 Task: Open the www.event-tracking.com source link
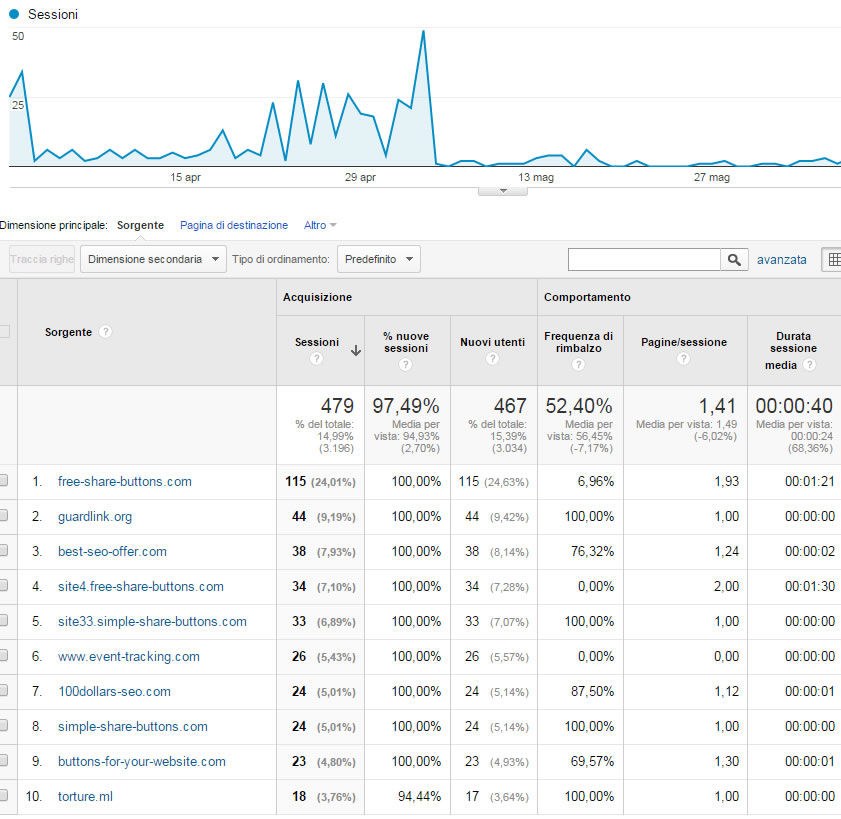point(129,656)
